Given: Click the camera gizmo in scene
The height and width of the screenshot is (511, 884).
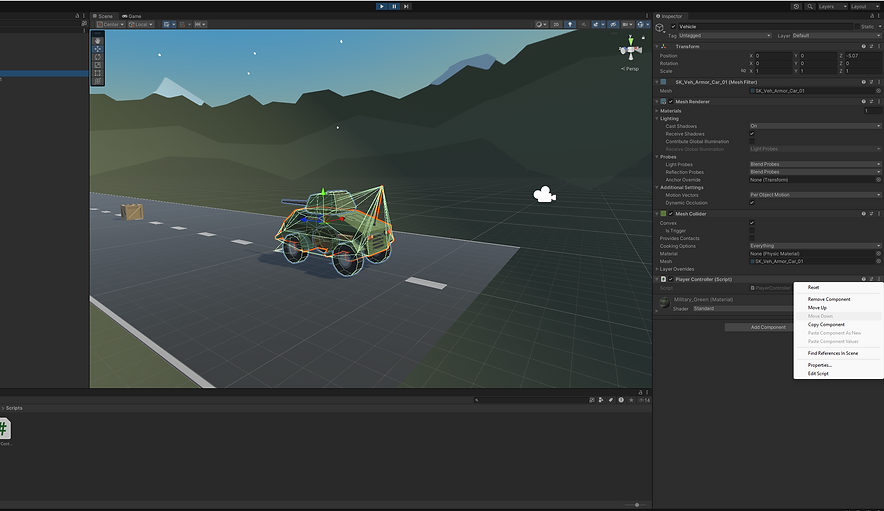Looking at the screenshot, I should [545, 195].
